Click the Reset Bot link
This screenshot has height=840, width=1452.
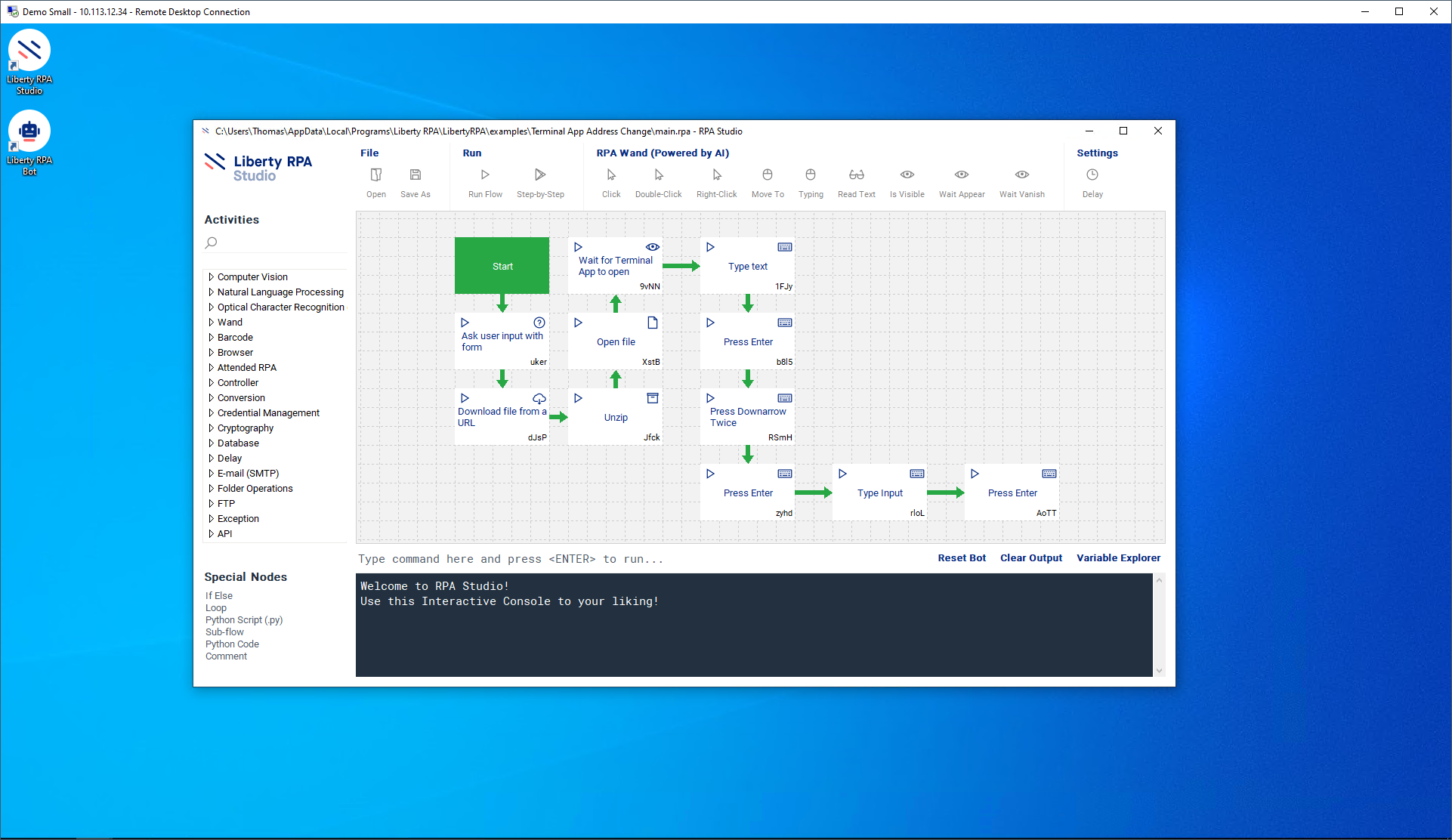962,558
